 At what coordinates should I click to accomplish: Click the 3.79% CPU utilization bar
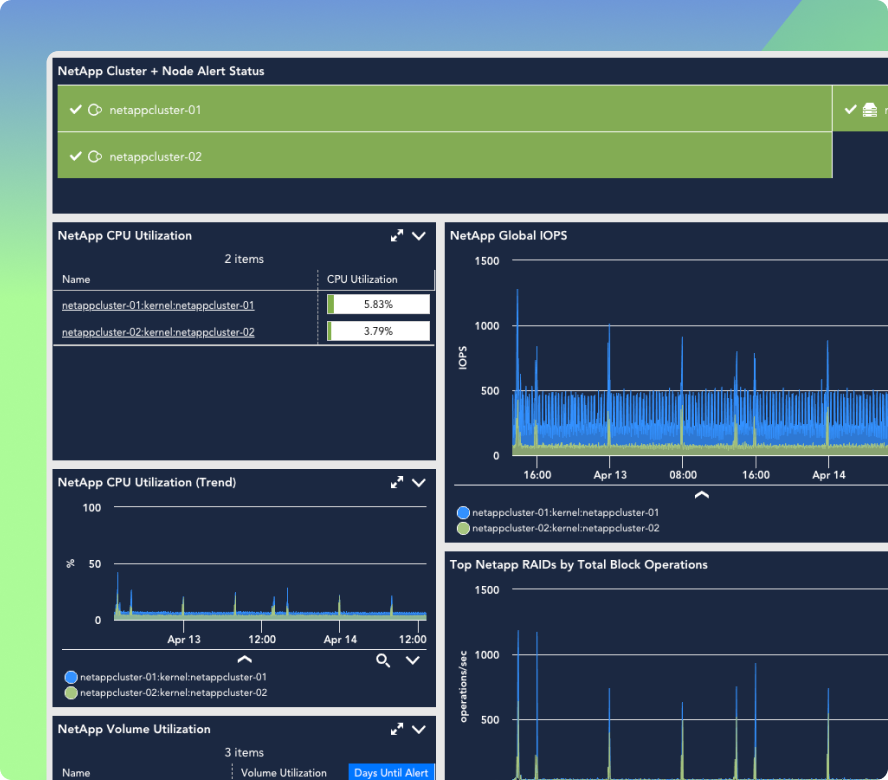click(x=378, y=331)
